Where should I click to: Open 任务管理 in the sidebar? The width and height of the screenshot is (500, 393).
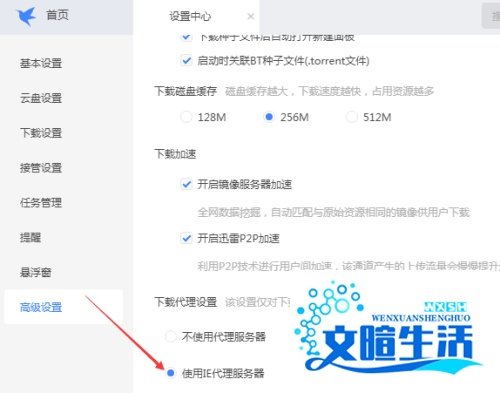click(x=41, y=203)
